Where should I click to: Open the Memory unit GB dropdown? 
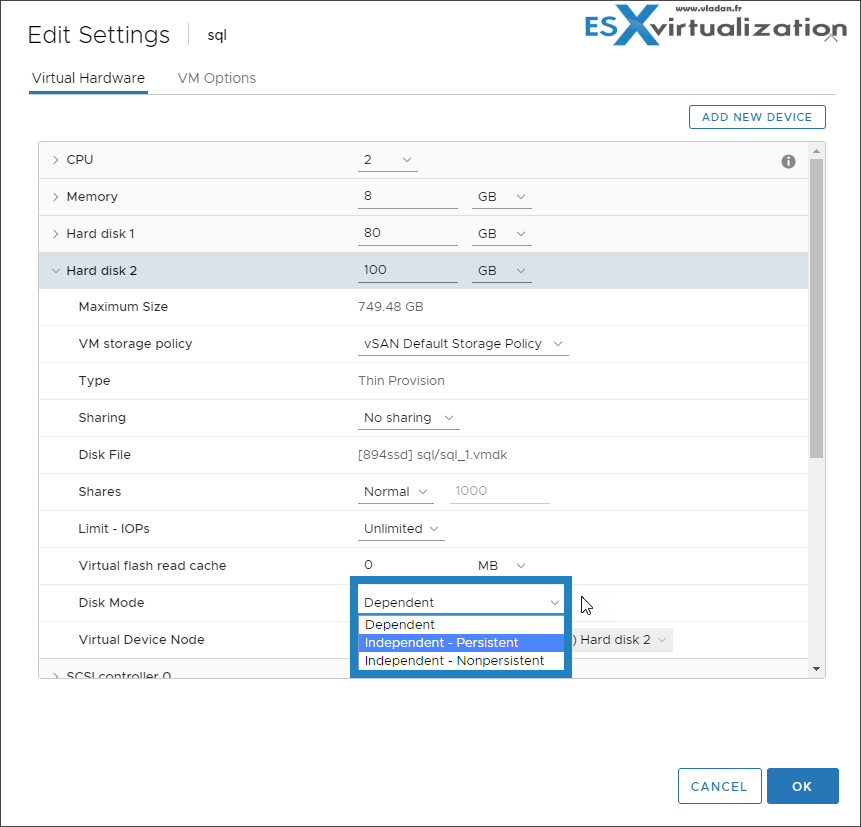click(501, 197)
